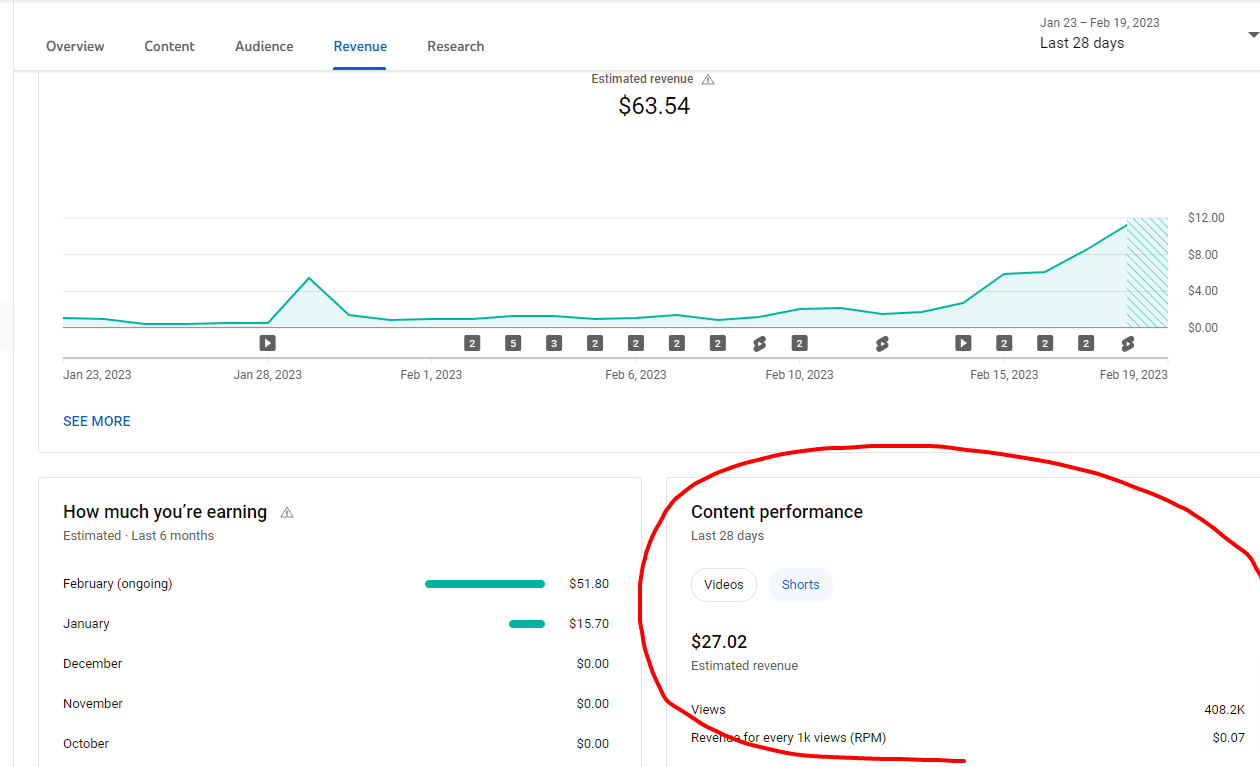Click the Revenue for every 1k views (RPM) row
Viewport: 1260px width, 767px height.
pyautogui.click(x=788, y=738)
